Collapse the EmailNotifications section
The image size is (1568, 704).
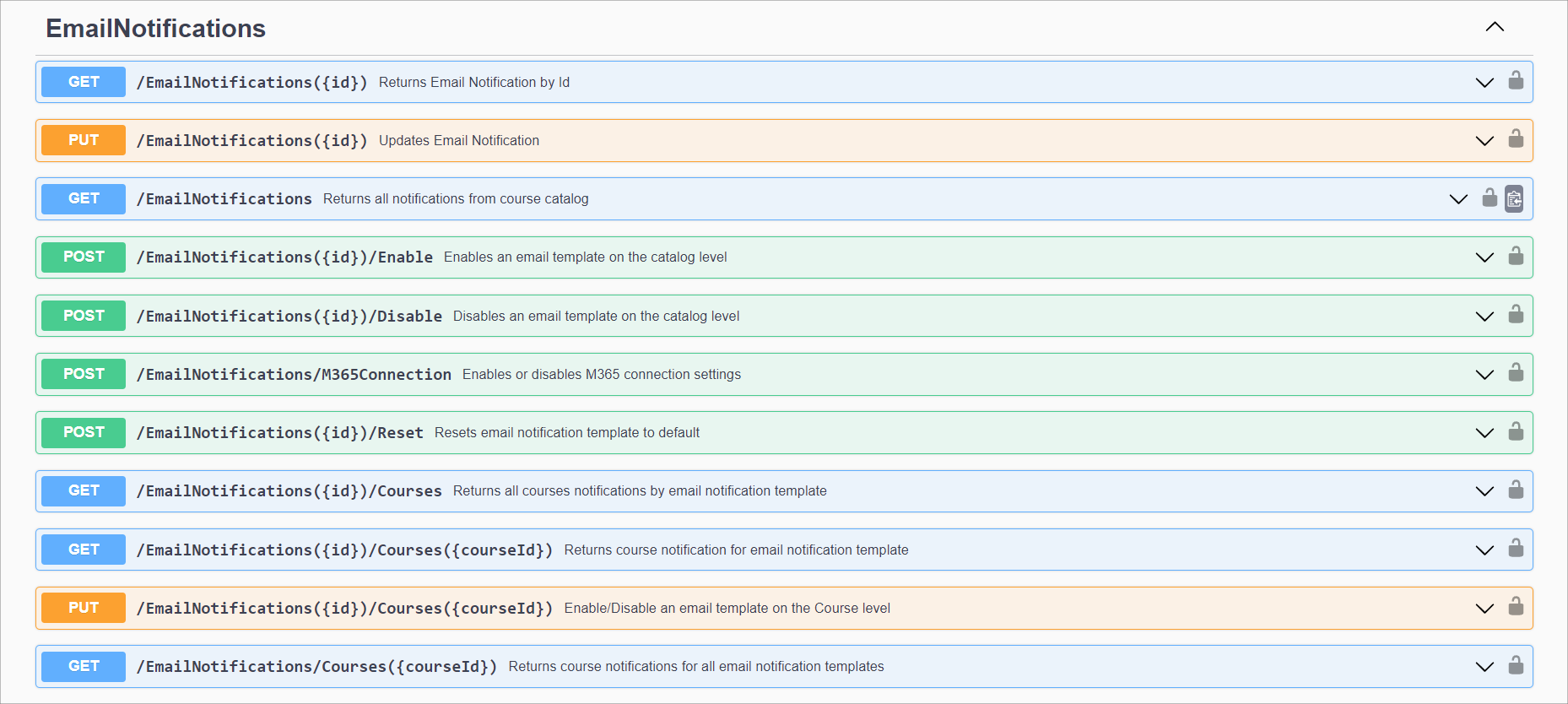pos(1495,27)
